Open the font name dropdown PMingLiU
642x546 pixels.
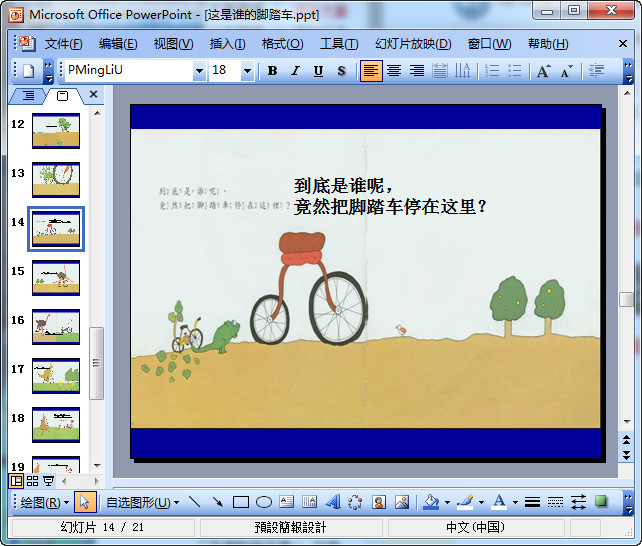(199, 71)
